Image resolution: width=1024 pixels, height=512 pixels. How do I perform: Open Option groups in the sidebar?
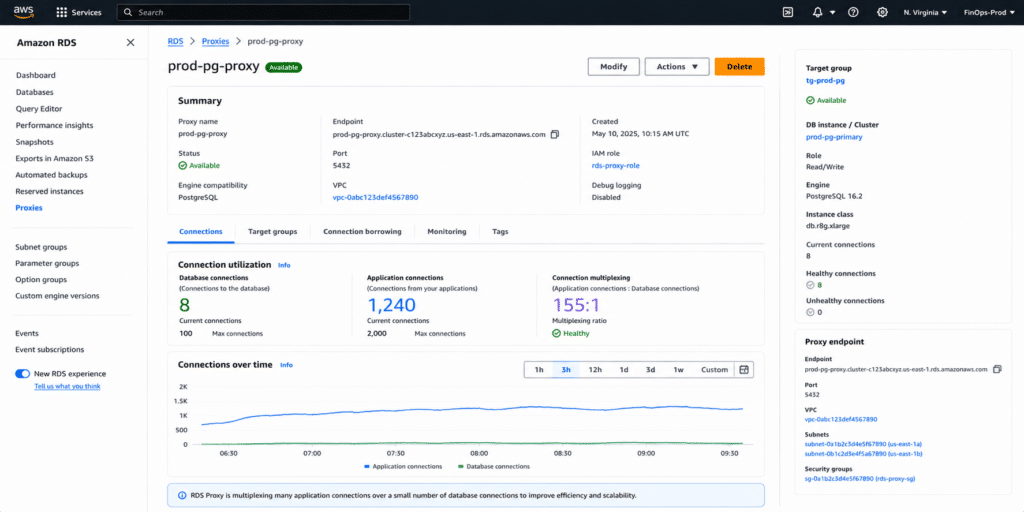coord(41,280)
